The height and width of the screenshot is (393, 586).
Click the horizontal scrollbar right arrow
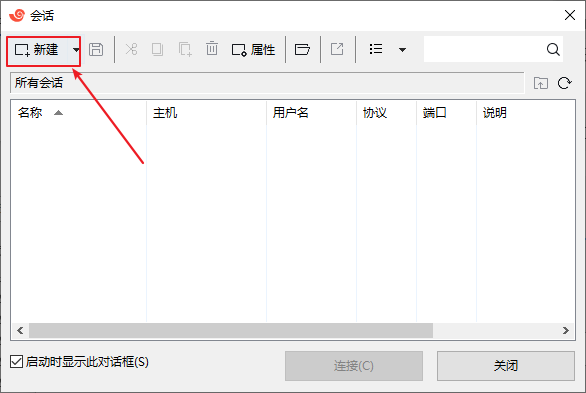coord(566,331)
